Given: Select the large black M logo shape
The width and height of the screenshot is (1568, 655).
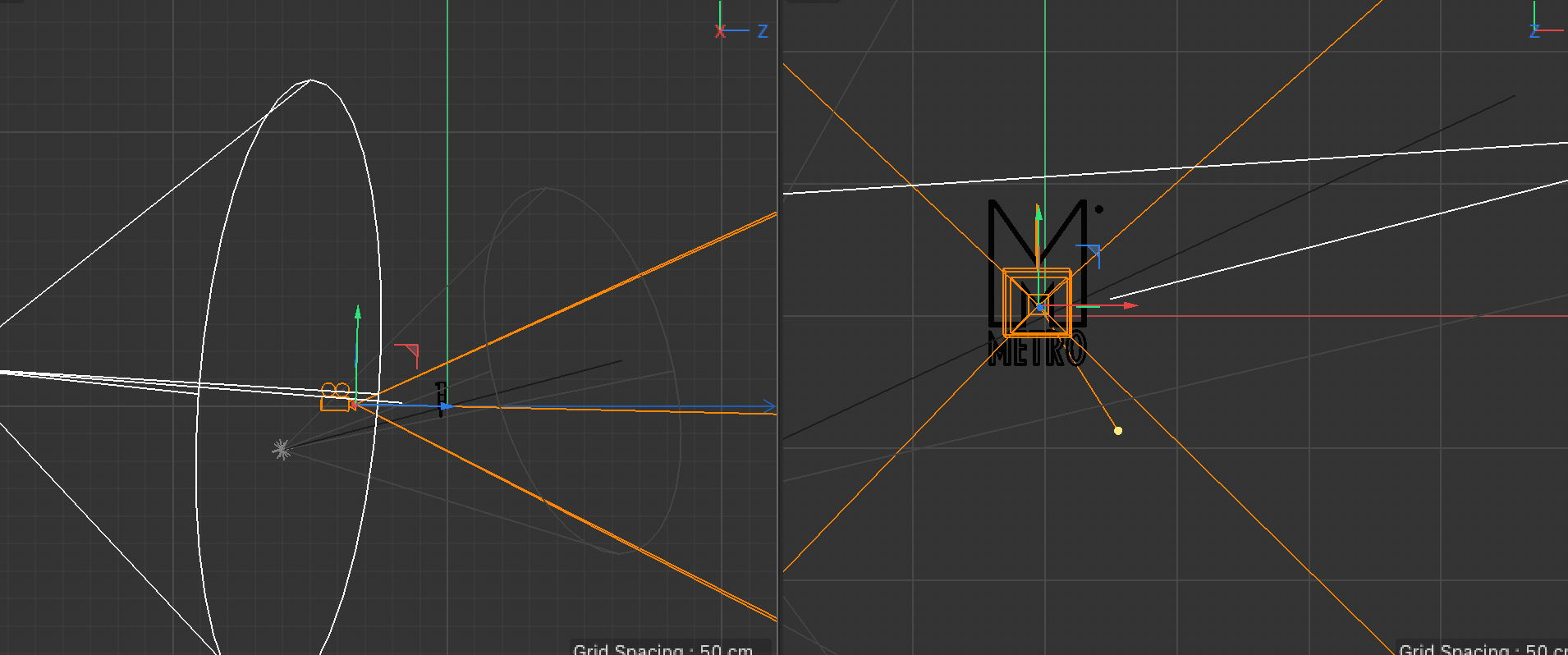Looking at the screenshot, I should pos(1038,263).
